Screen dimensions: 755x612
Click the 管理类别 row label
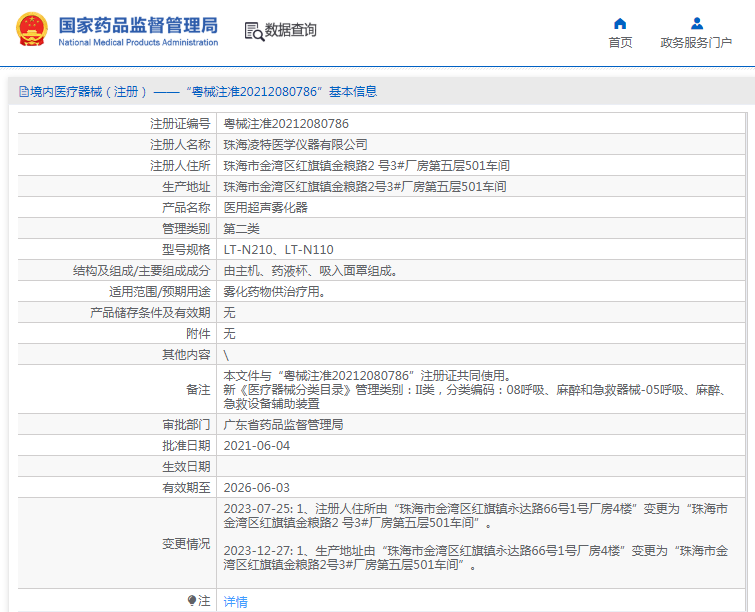(x=186, y=229)
